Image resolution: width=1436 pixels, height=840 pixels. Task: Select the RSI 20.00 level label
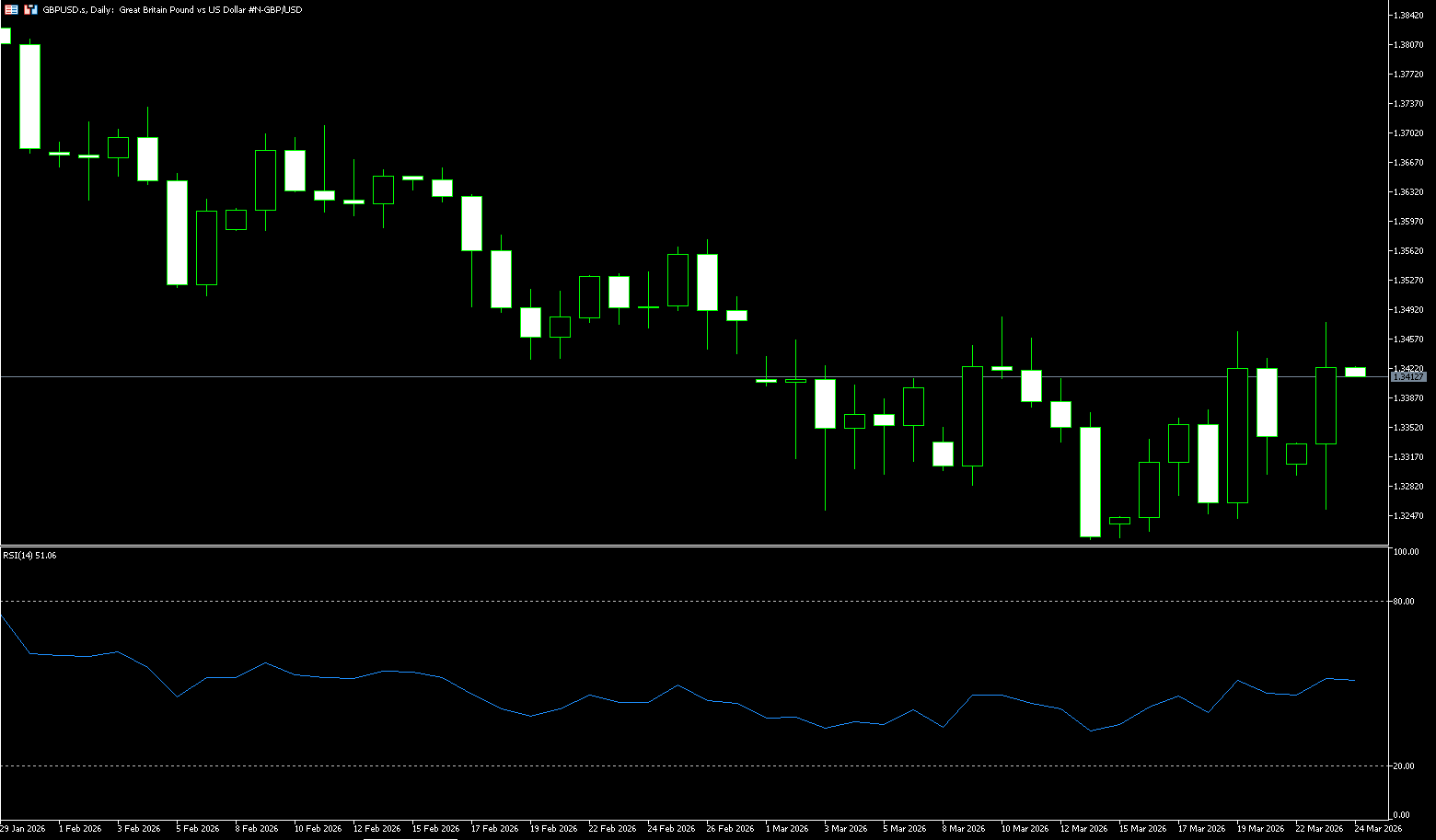pyautogui.click(x=1404, y=766)
